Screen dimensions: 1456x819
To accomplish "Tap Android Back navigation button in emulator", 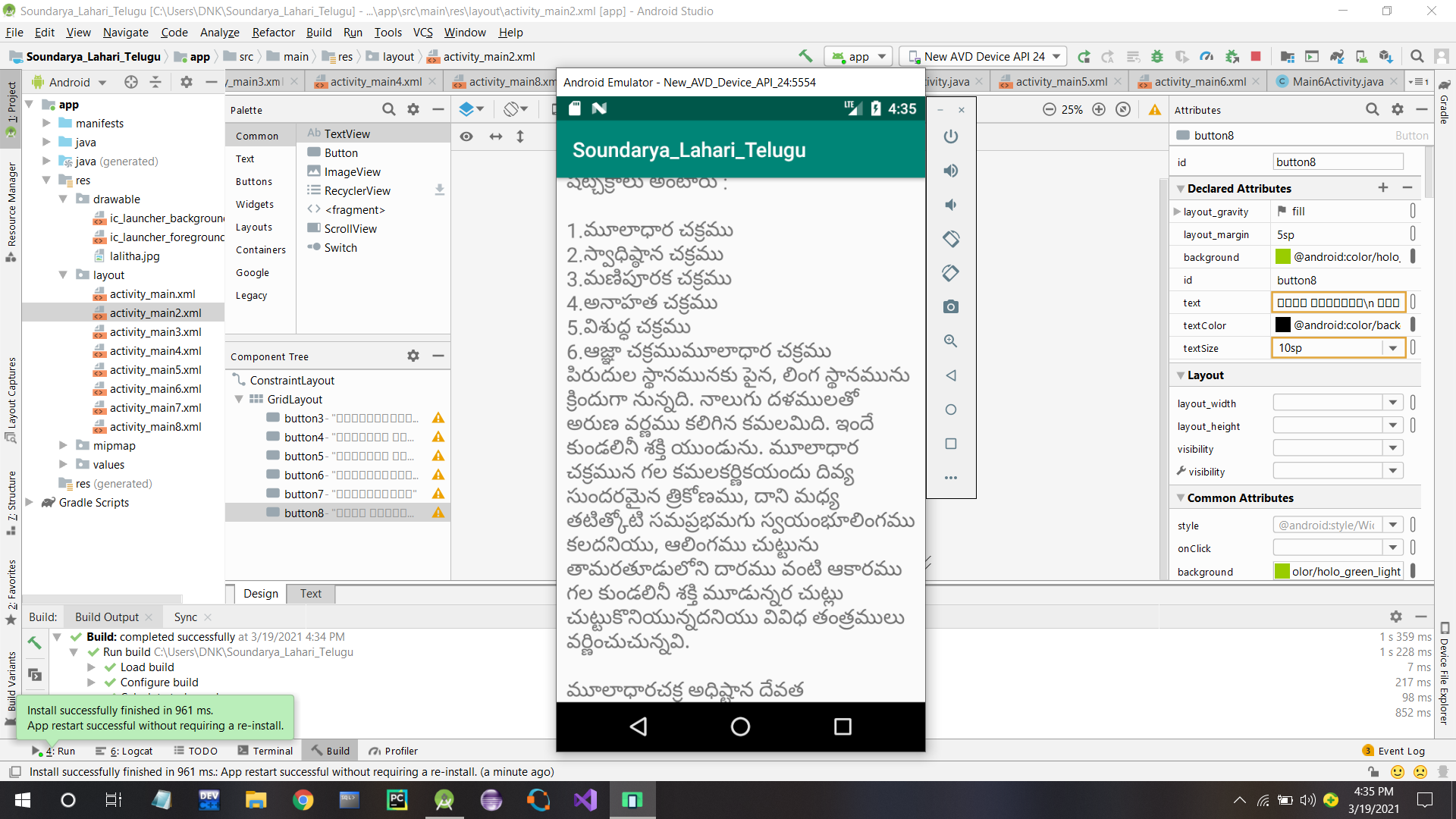I will [x=639, y=726].
